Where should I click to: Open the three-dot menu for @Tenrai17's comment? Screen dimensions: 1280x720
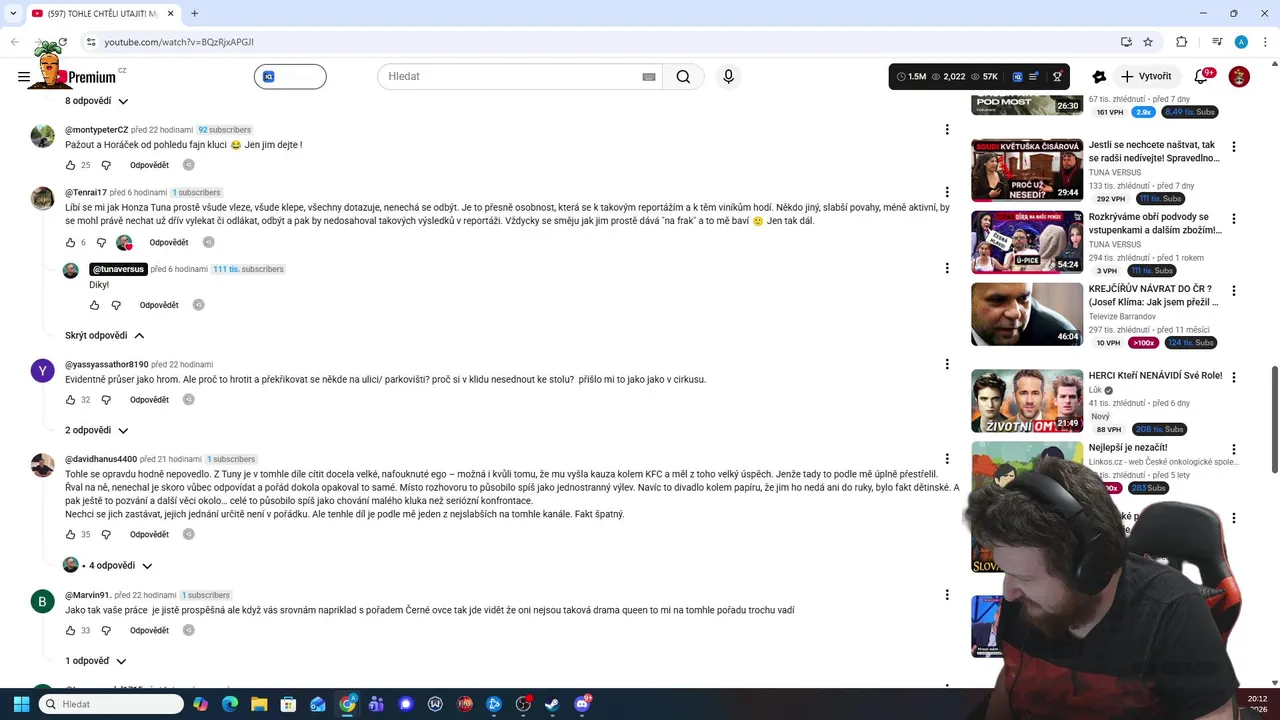tap(947, 192)
